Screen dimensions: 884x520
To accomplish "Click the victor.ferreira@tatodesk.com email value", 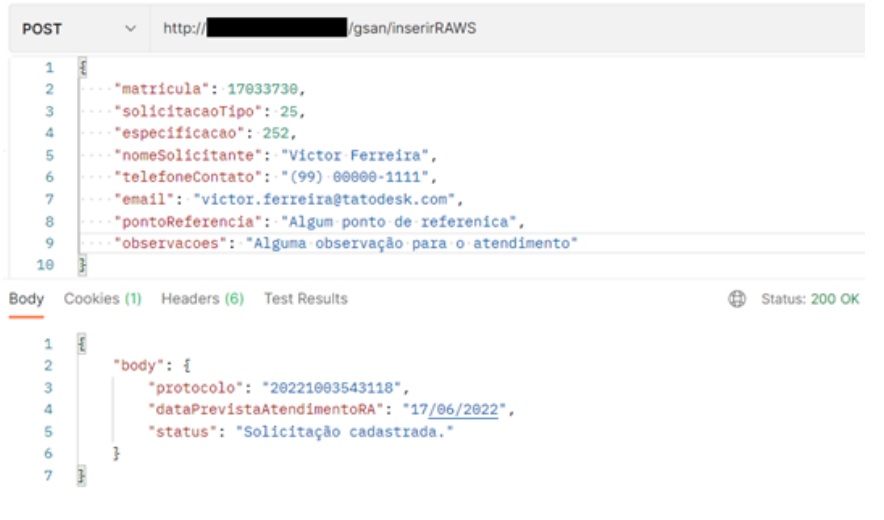I will [x=323, y=199].
